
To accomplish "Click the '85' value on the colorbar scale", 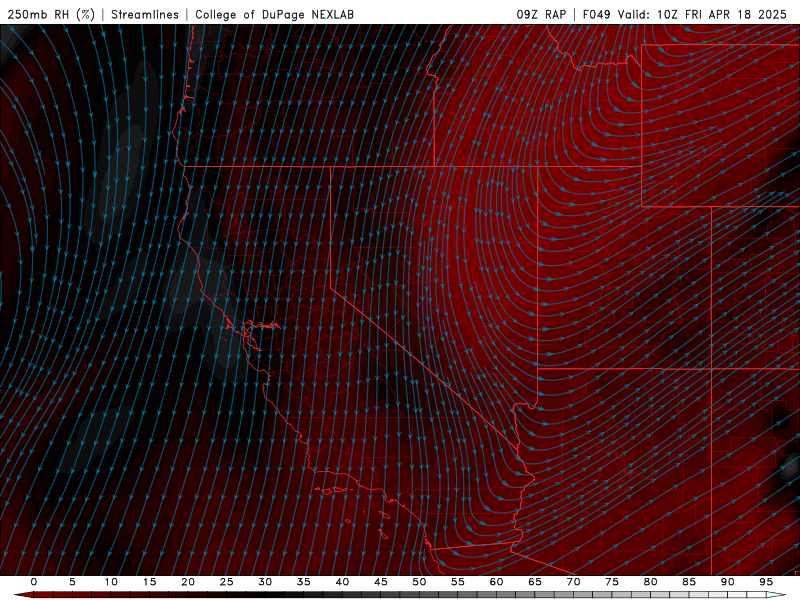I will [689, 582].
